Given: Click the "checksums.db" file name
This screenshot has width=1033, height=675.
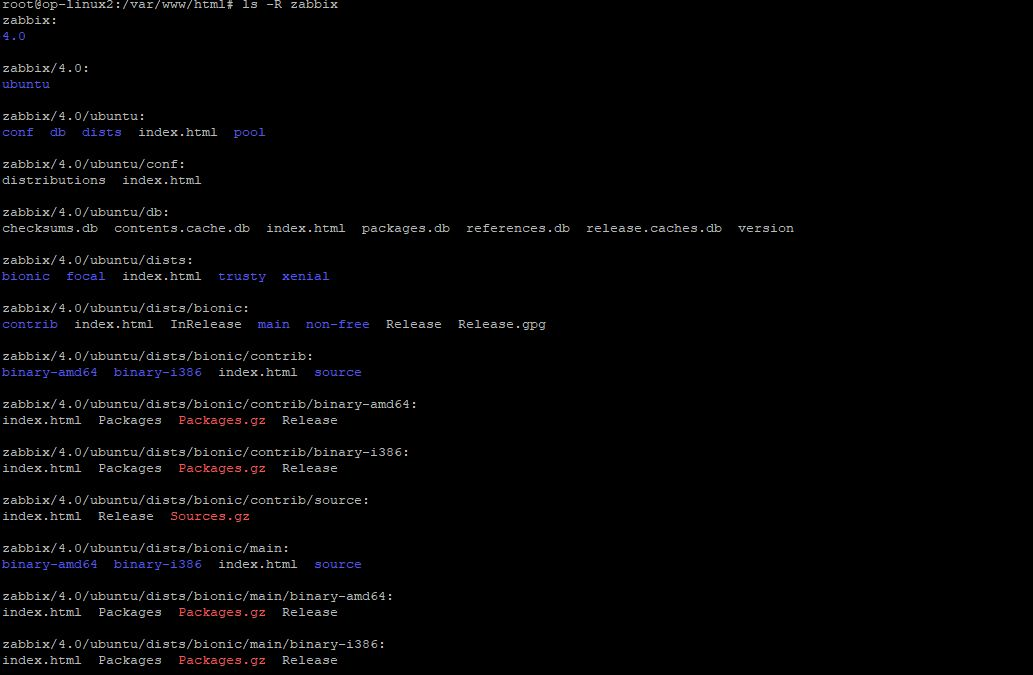Looking at the screenshot, I should (x=50, y=229).
